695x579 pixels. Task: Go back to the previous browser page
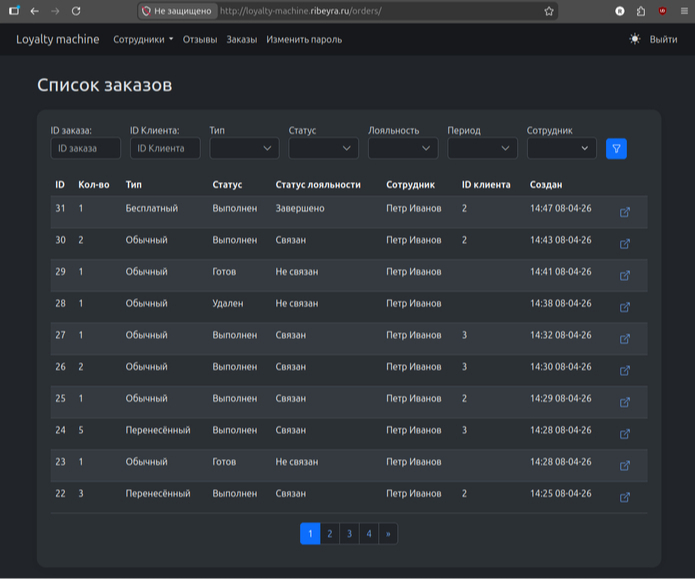click(35, 11)
